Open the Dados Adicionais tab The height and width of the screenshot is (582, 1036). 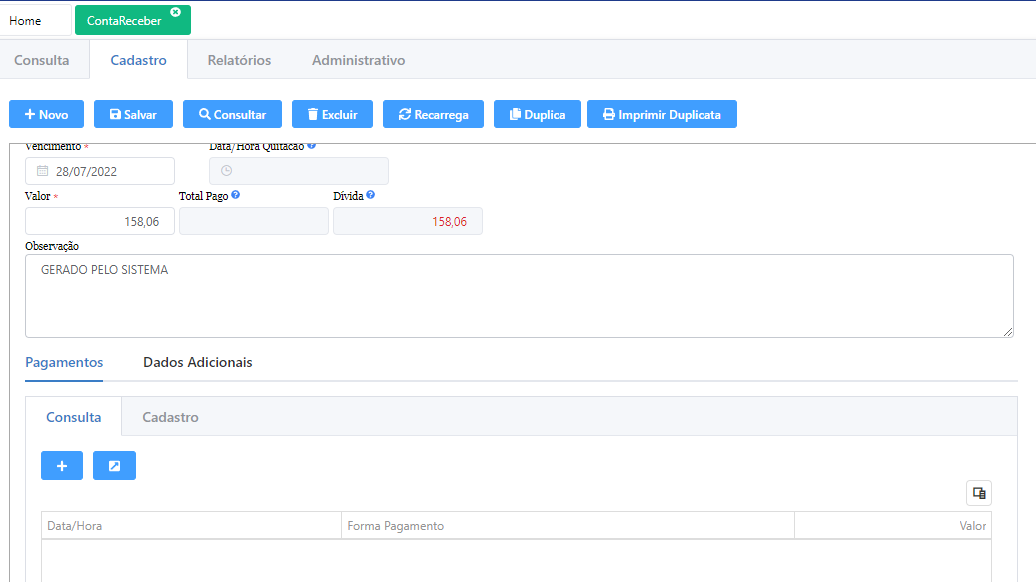pyautogui.click(x=198, y=362)
